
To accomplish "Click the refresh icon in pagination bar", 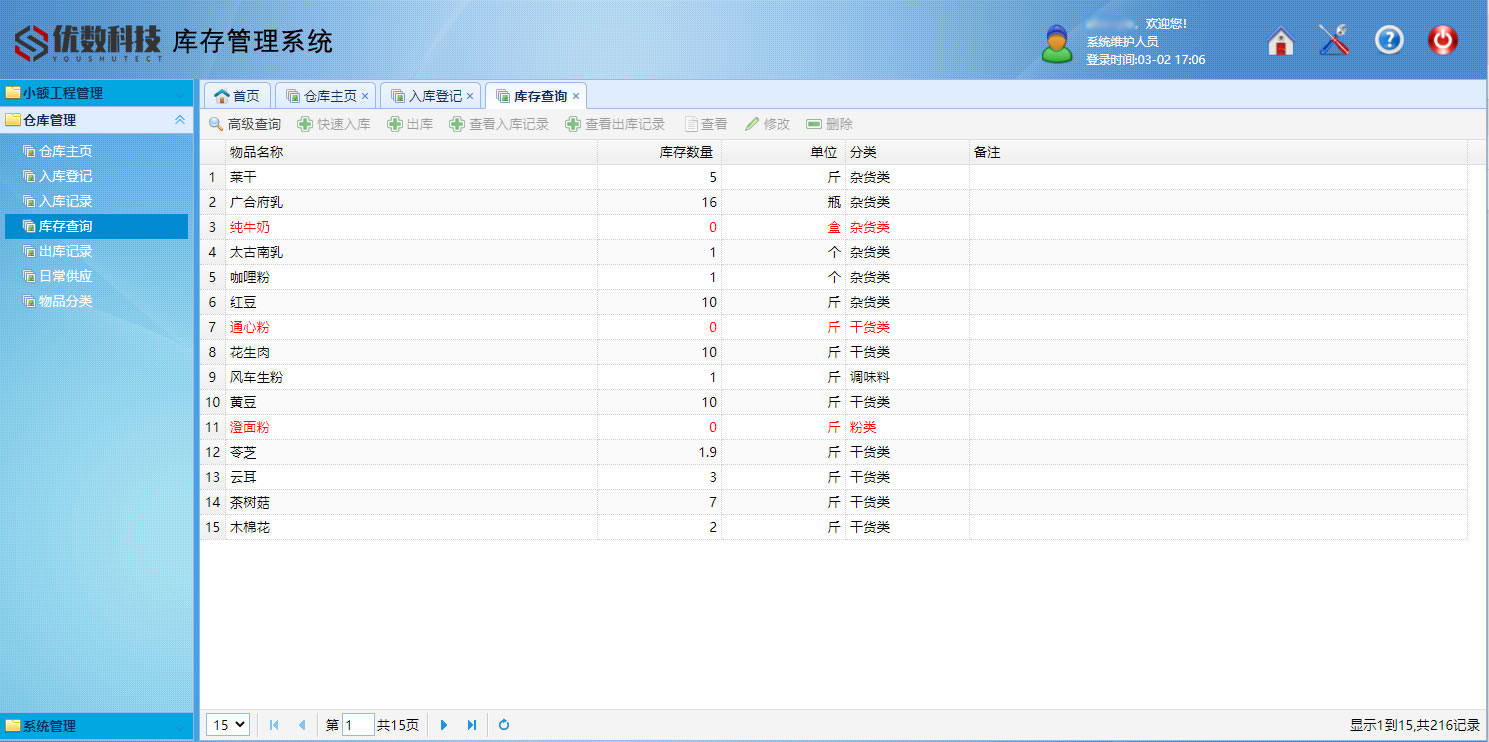I will (504, 725).
